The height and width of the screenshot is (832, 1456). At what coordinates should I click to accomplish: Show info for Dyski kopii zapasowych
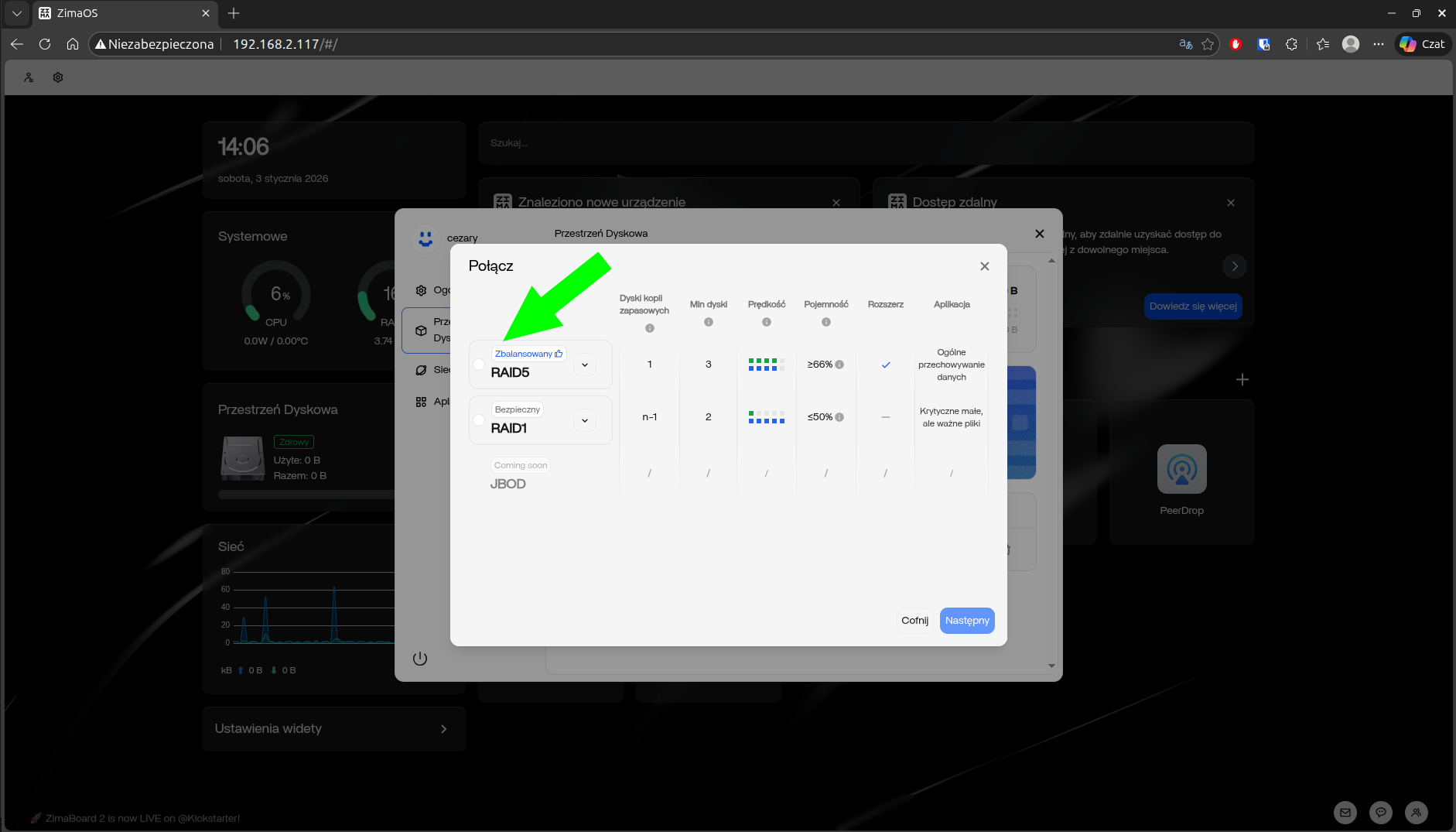pyautogui.click(x=650, y=328)
